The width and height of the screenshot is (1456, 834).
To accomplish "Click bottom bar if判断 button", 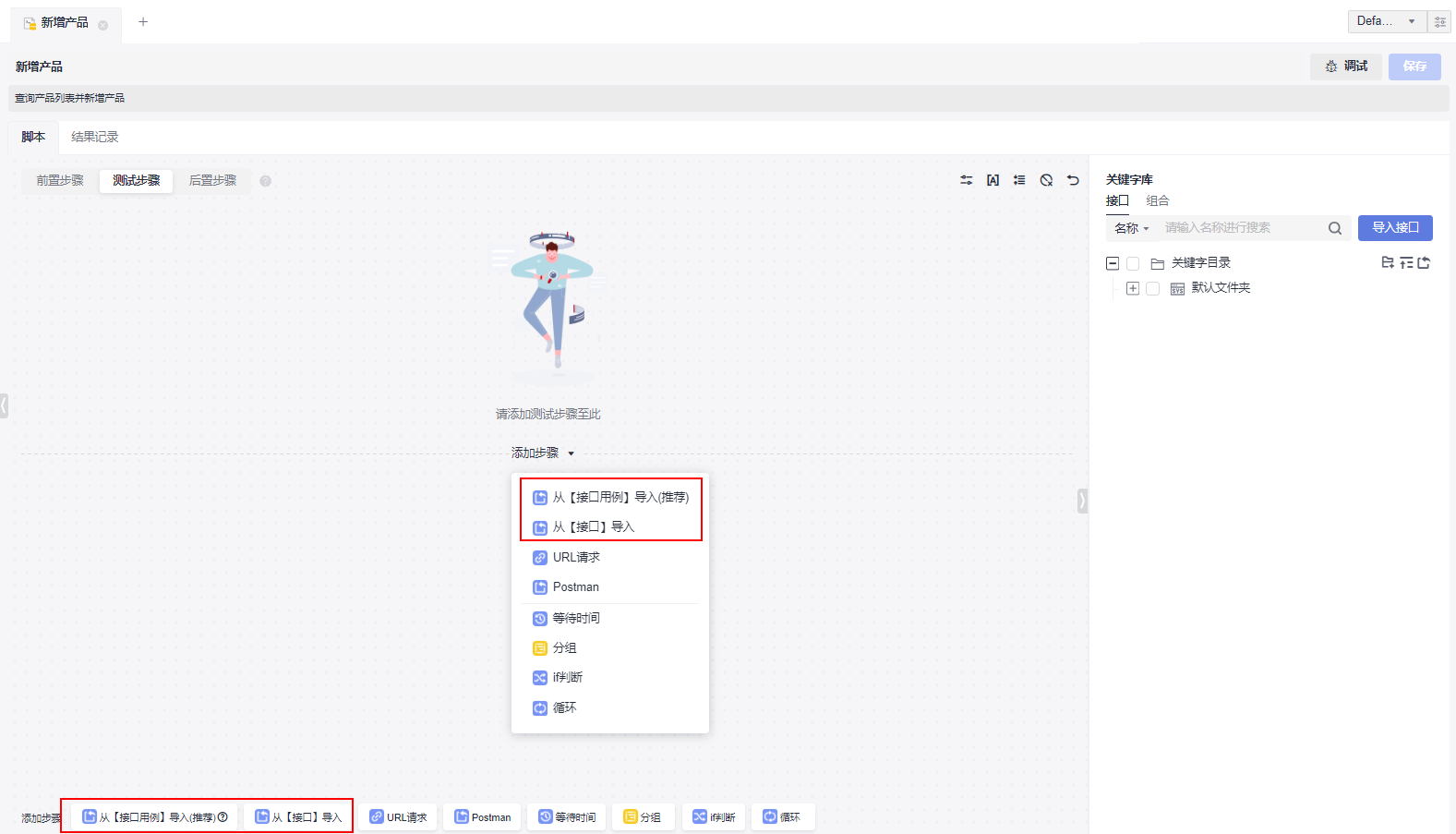I will pos(714,817).
